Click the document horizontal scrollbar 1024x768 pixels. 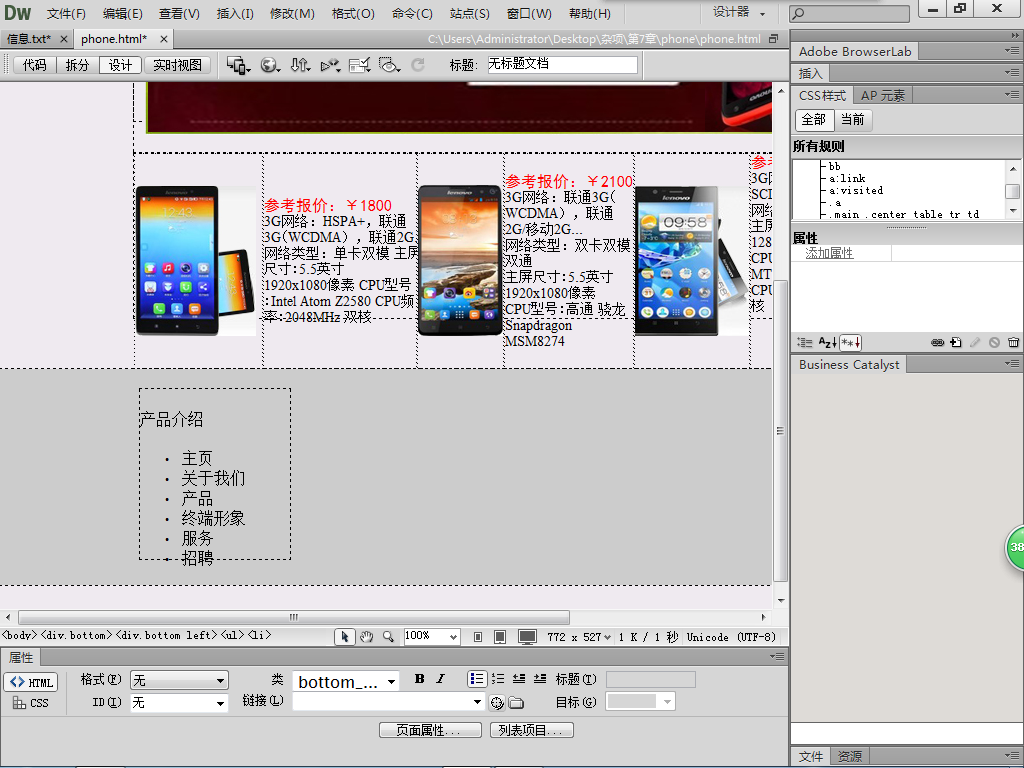tap(294, 617)
